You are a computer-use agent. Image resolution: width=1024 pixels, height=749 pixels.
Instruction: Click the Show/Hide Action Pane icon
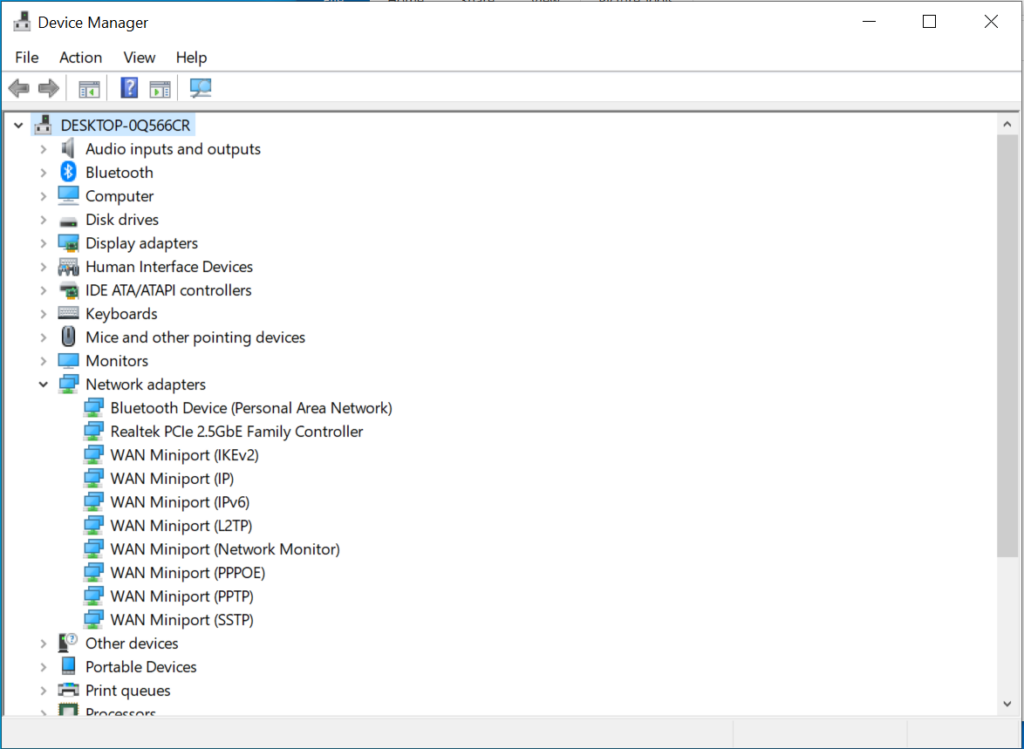click(160, 88)
